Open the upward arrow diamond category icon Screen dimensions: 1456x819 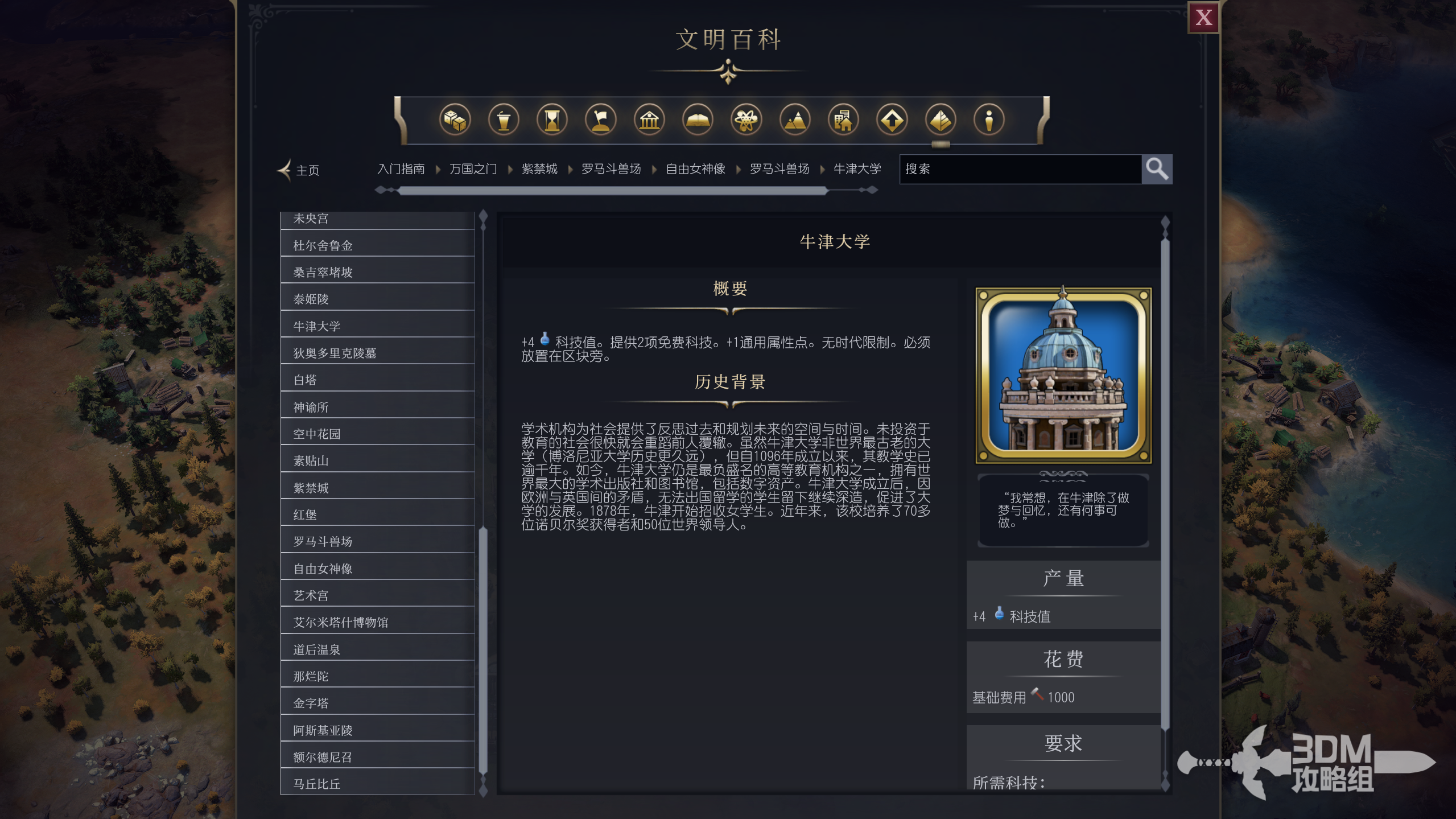892,120
